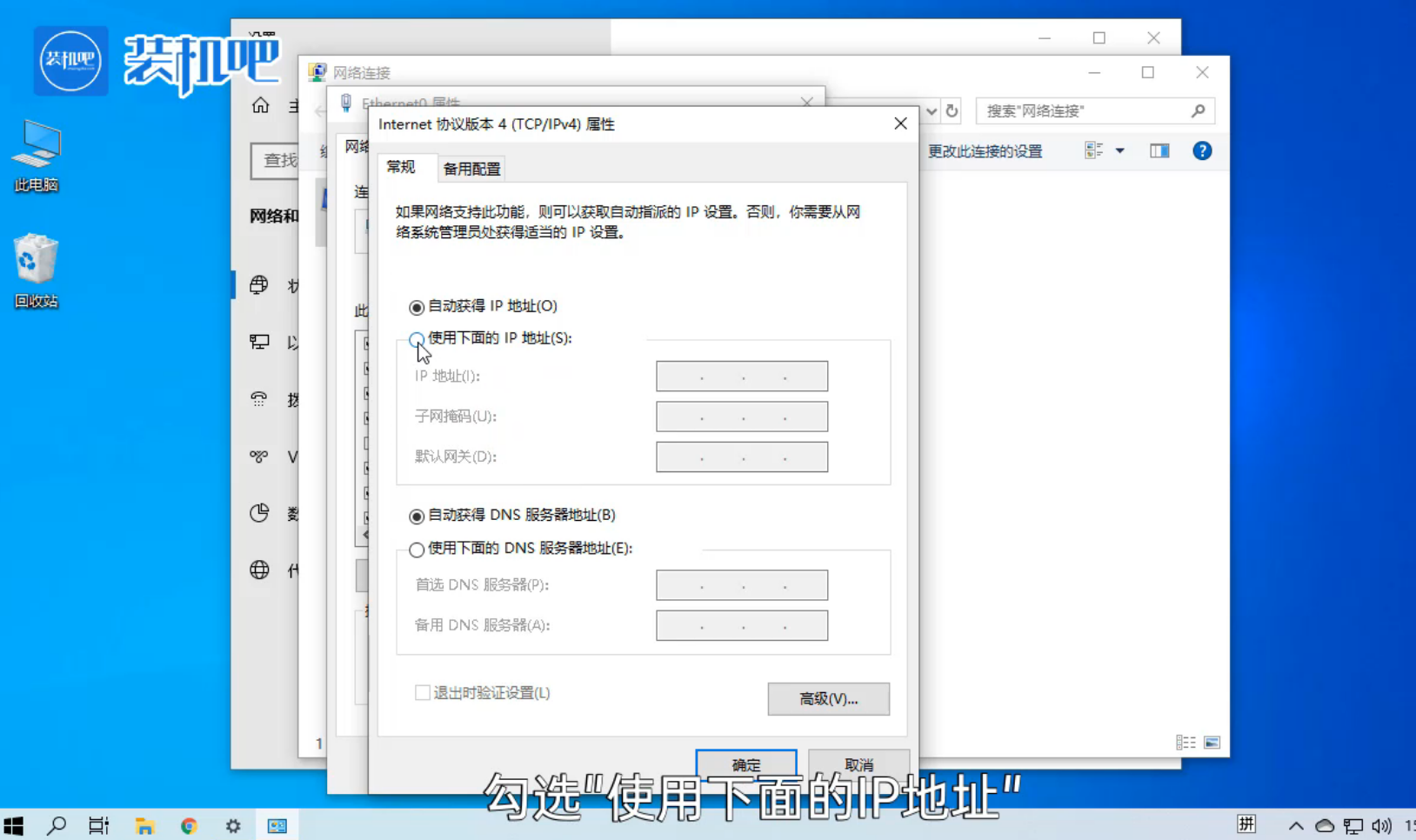
Task: Select "自动获得 IP 地址" radio option
Action: [417, 307]
